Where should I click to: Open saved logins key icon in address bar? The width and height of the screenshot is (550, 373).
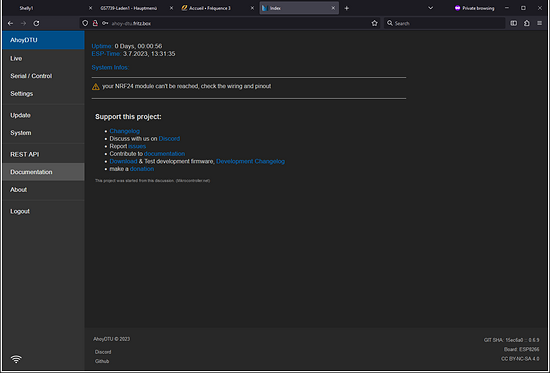point(105,23)
